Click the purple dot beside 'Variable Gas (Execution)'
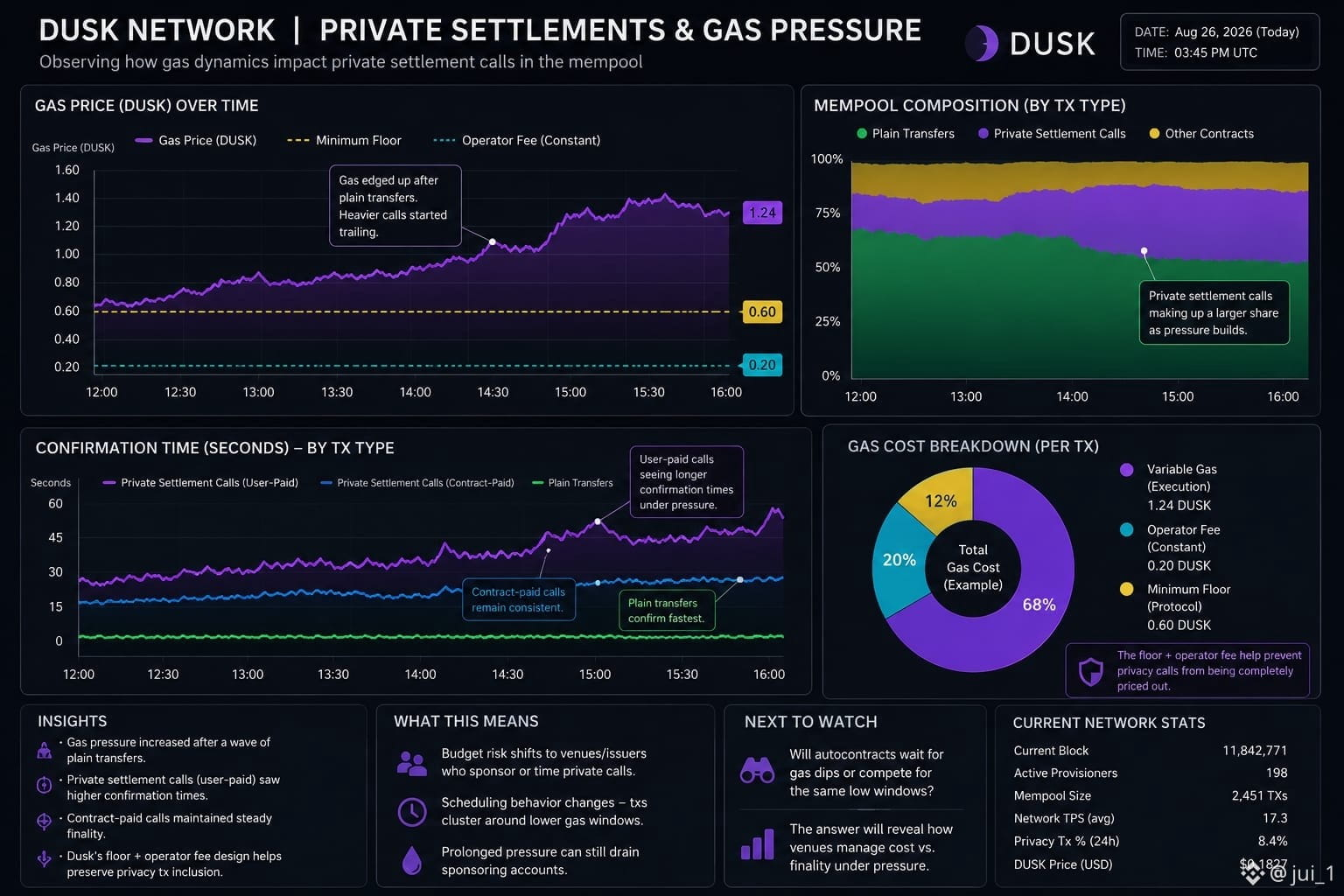Viewport: 1344px width, 896px height. (x=1127, y=470)
